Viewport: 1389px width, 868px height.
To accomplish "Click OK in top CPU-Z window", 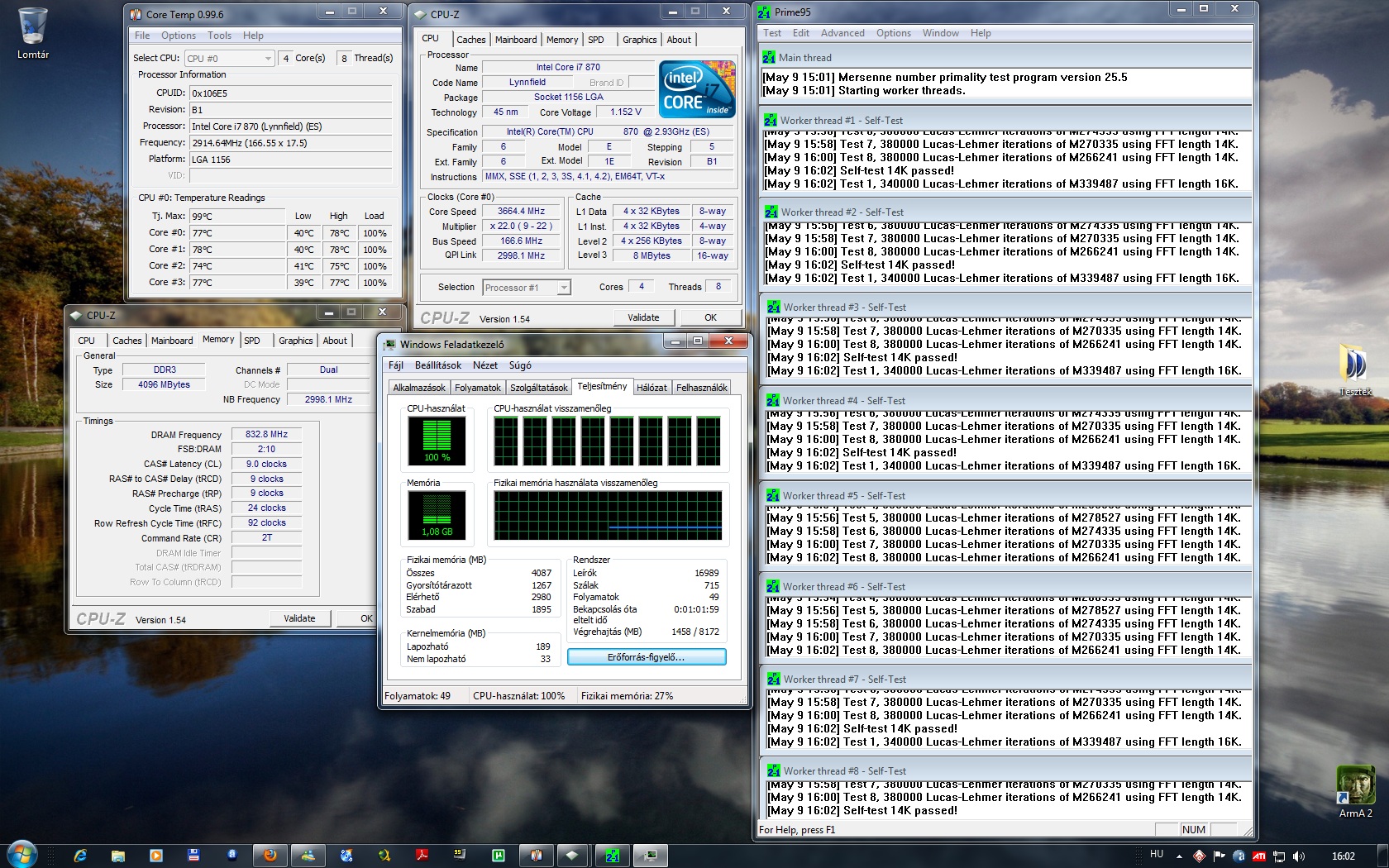I will click(710, 317).
